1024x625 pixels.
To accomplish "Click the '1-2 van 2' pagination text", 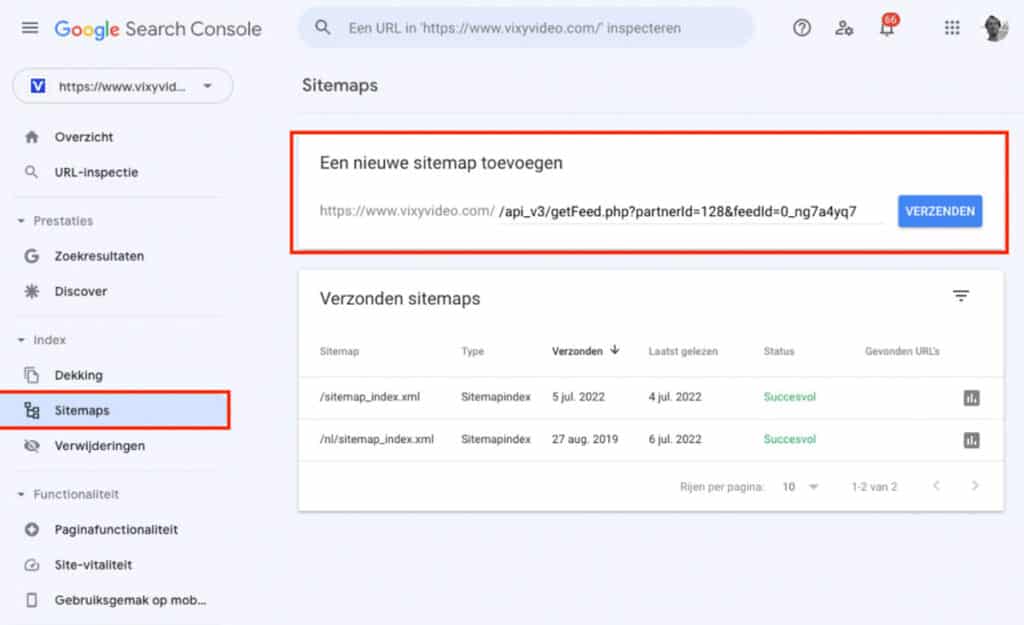I will (x=874, y=487).
